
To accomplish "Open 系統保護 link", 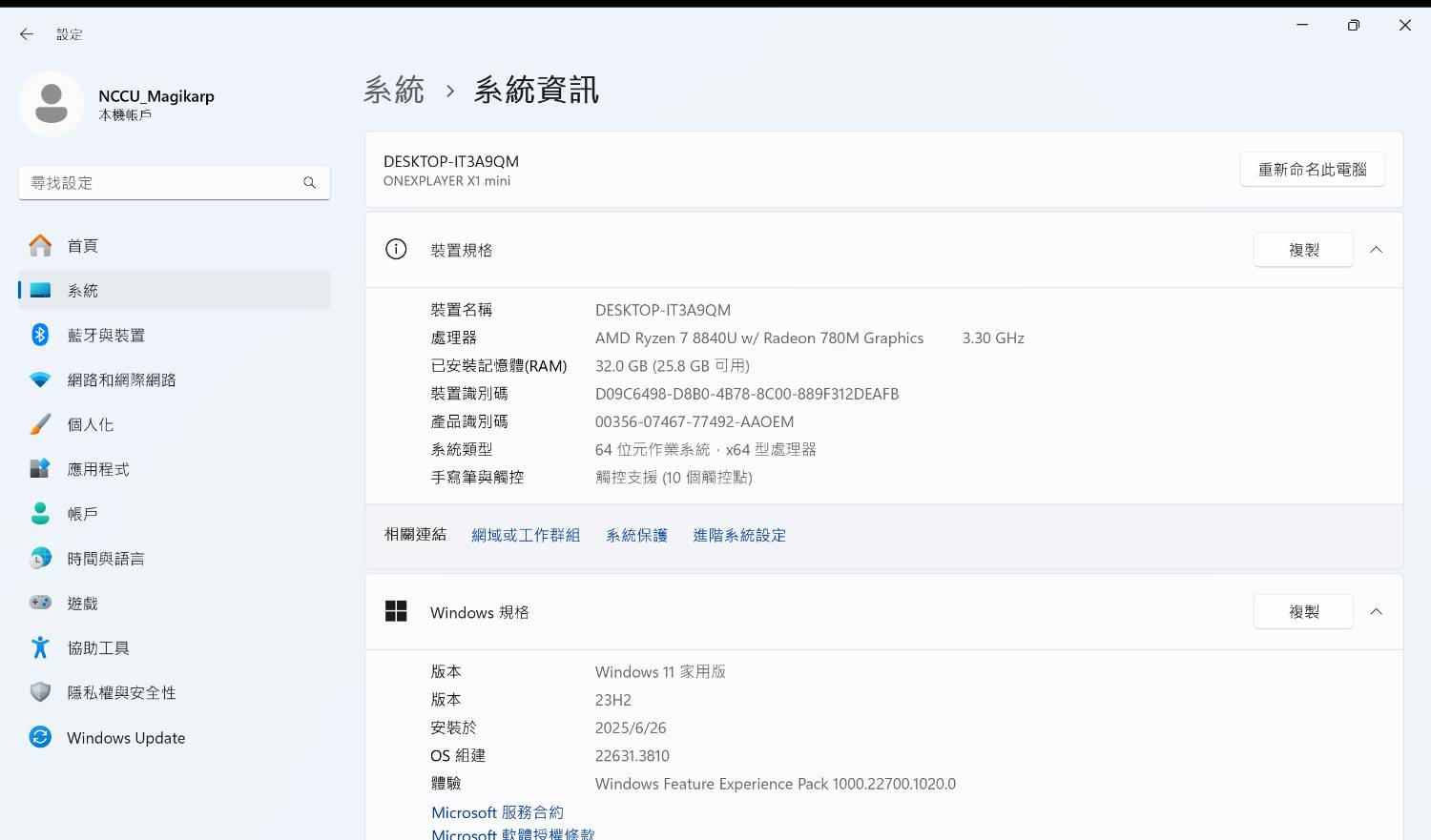I will (636, 535).
